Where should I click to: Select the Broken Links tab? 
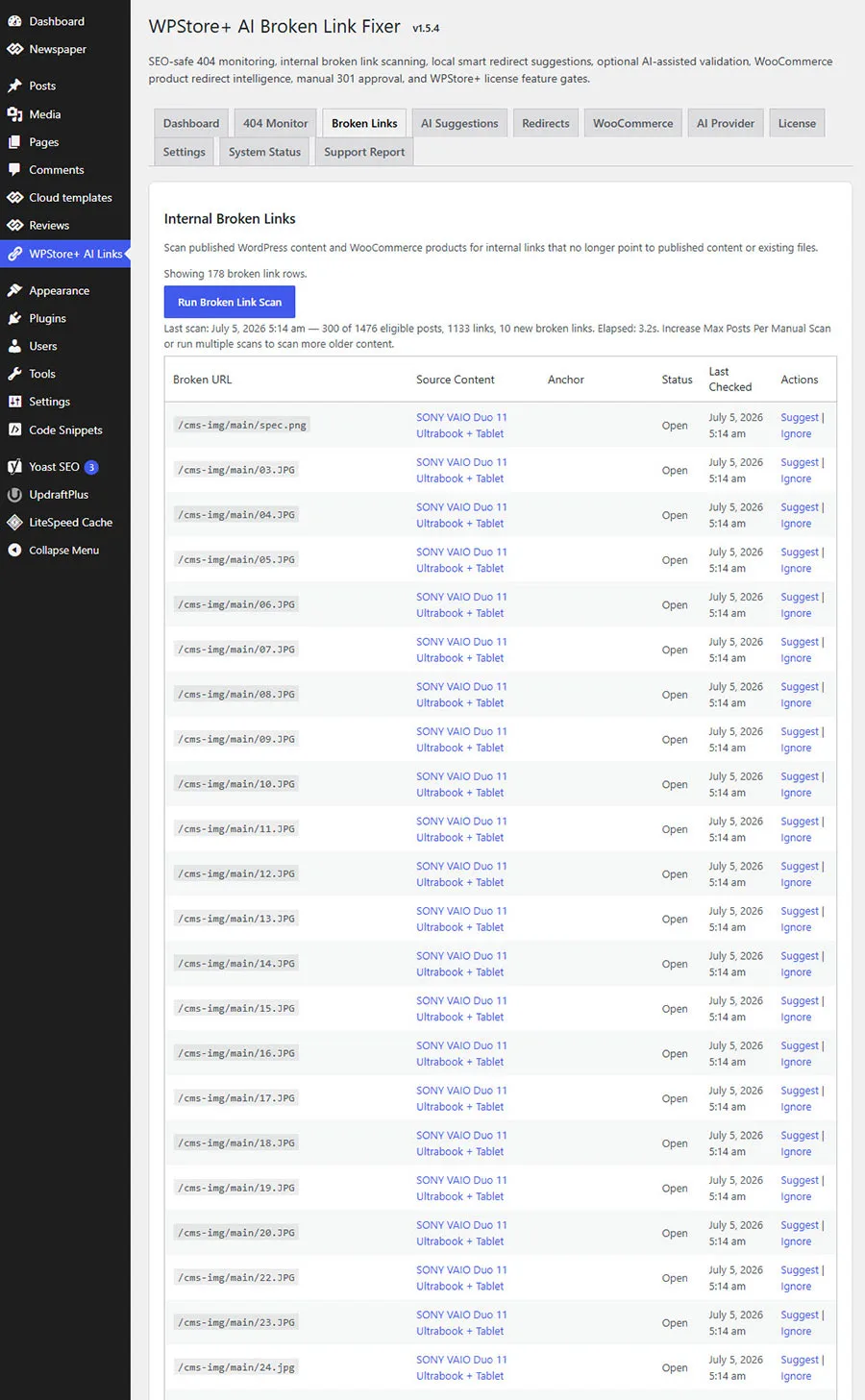(x=364, y=123)
